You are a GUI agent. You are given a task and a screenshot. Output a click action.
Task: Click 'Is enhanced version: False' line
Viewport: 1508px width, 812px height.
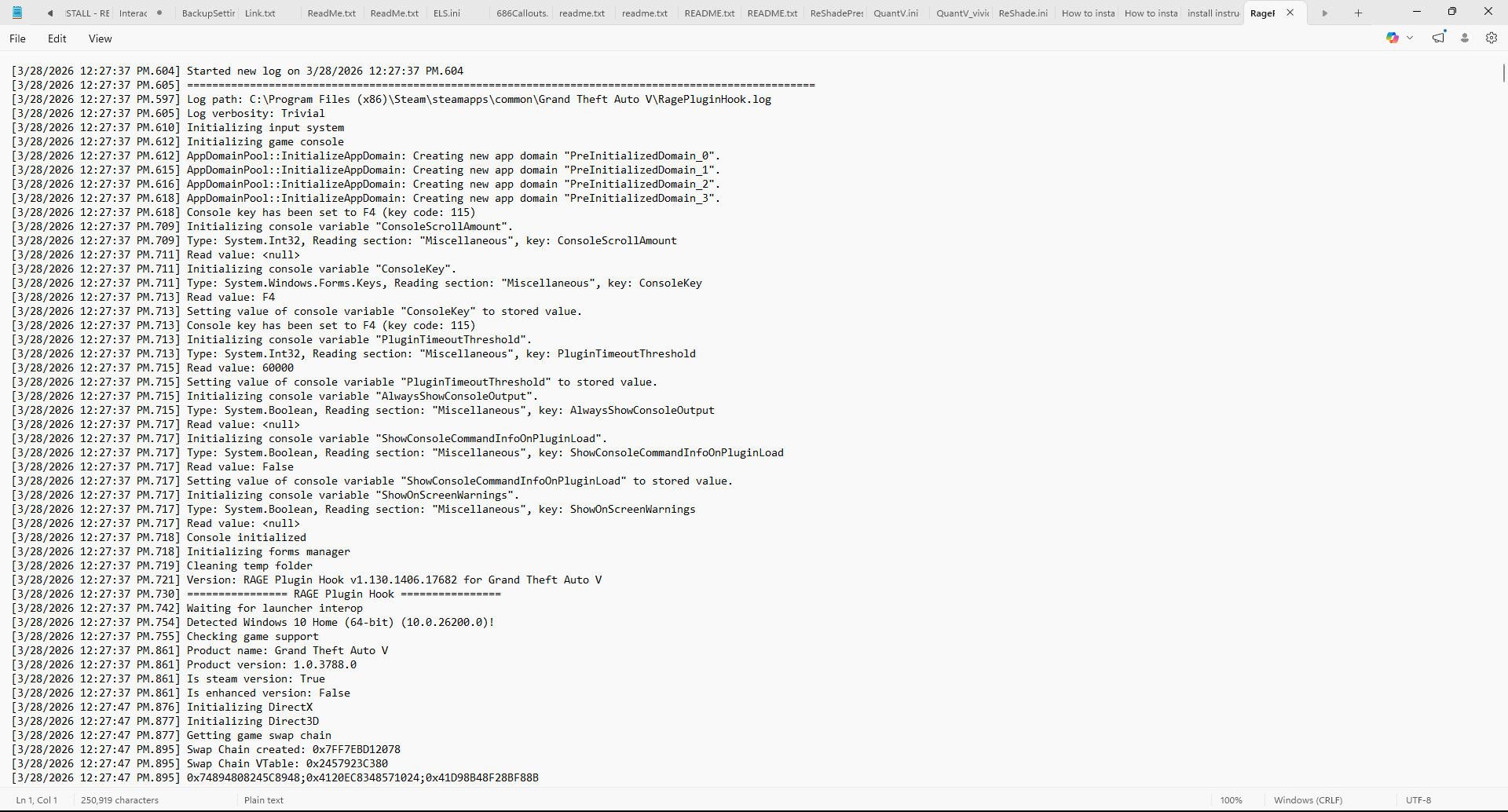coord(181,693)
